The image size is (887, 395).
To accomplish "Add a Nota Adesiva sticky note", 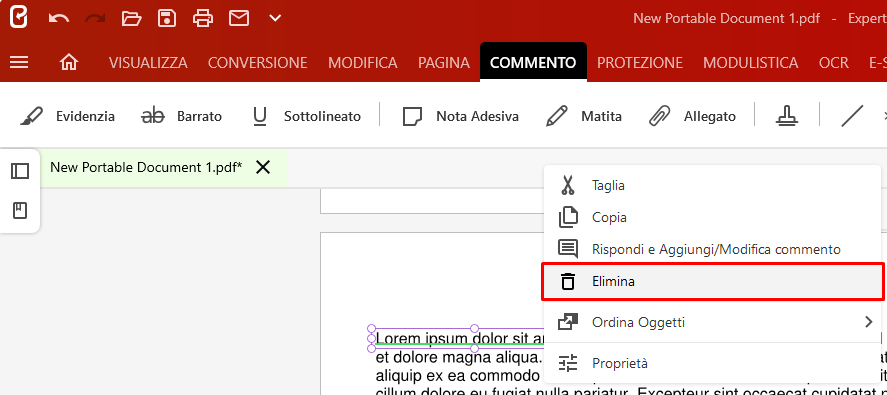I will point(460,117).
